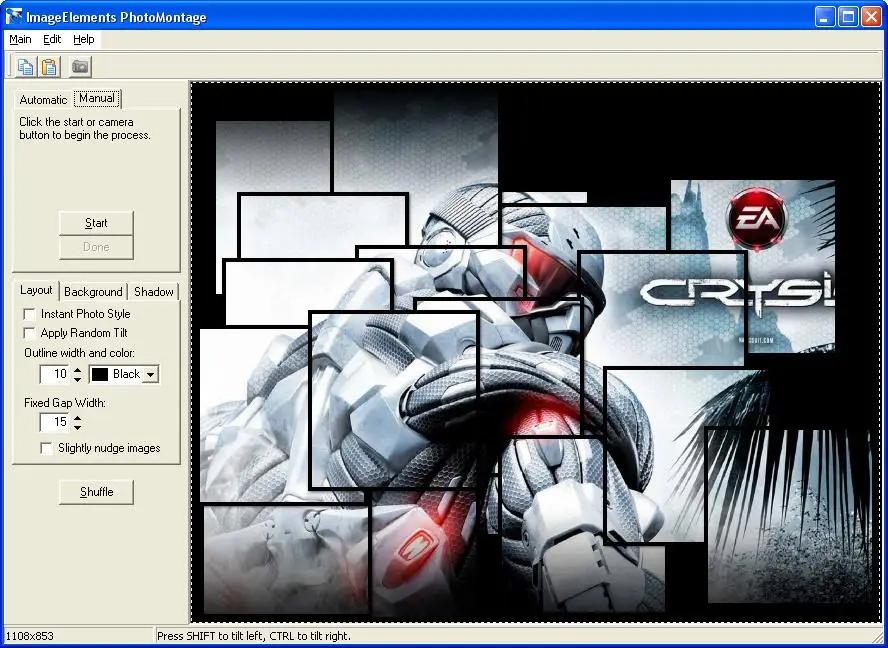Maximize the ImageElements PhotoMontage window

click(x=848, y=17)
